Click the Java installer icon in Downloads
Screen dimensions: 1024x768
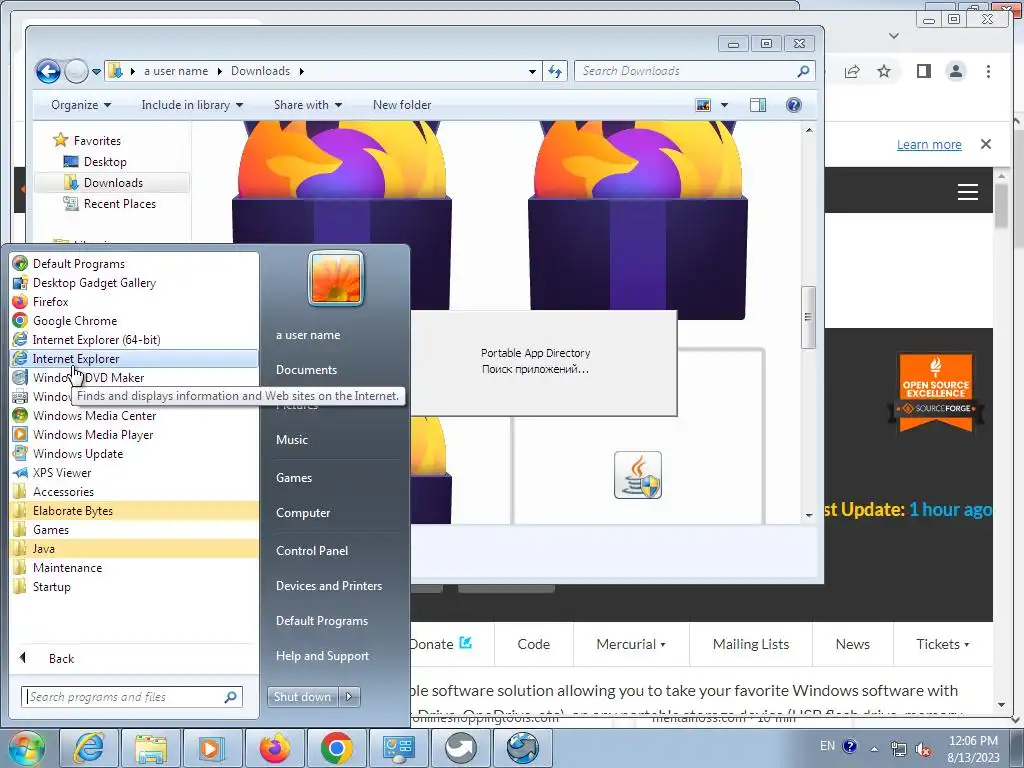click(638, 475)
